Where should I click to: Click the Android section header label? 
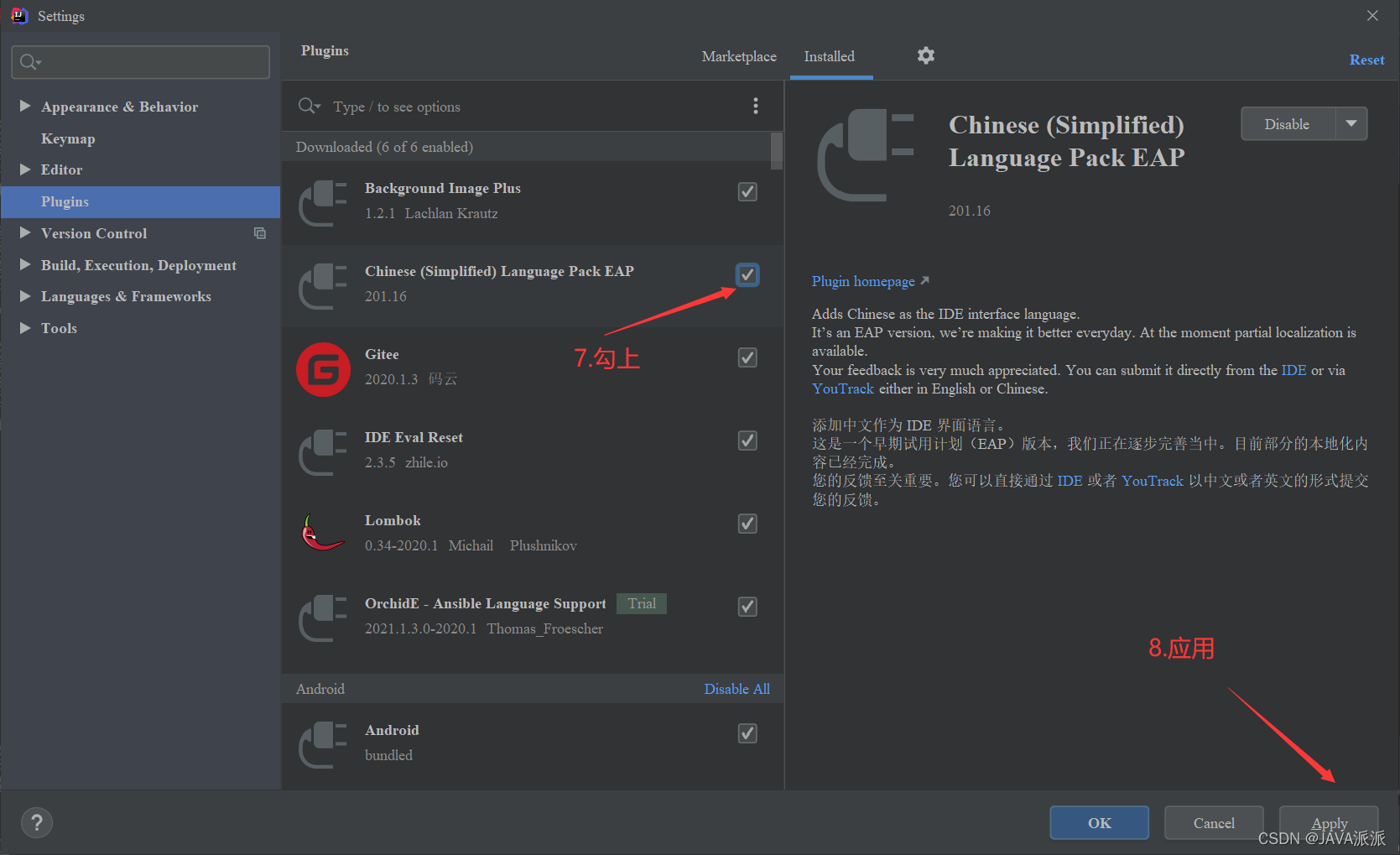(320, 689)
